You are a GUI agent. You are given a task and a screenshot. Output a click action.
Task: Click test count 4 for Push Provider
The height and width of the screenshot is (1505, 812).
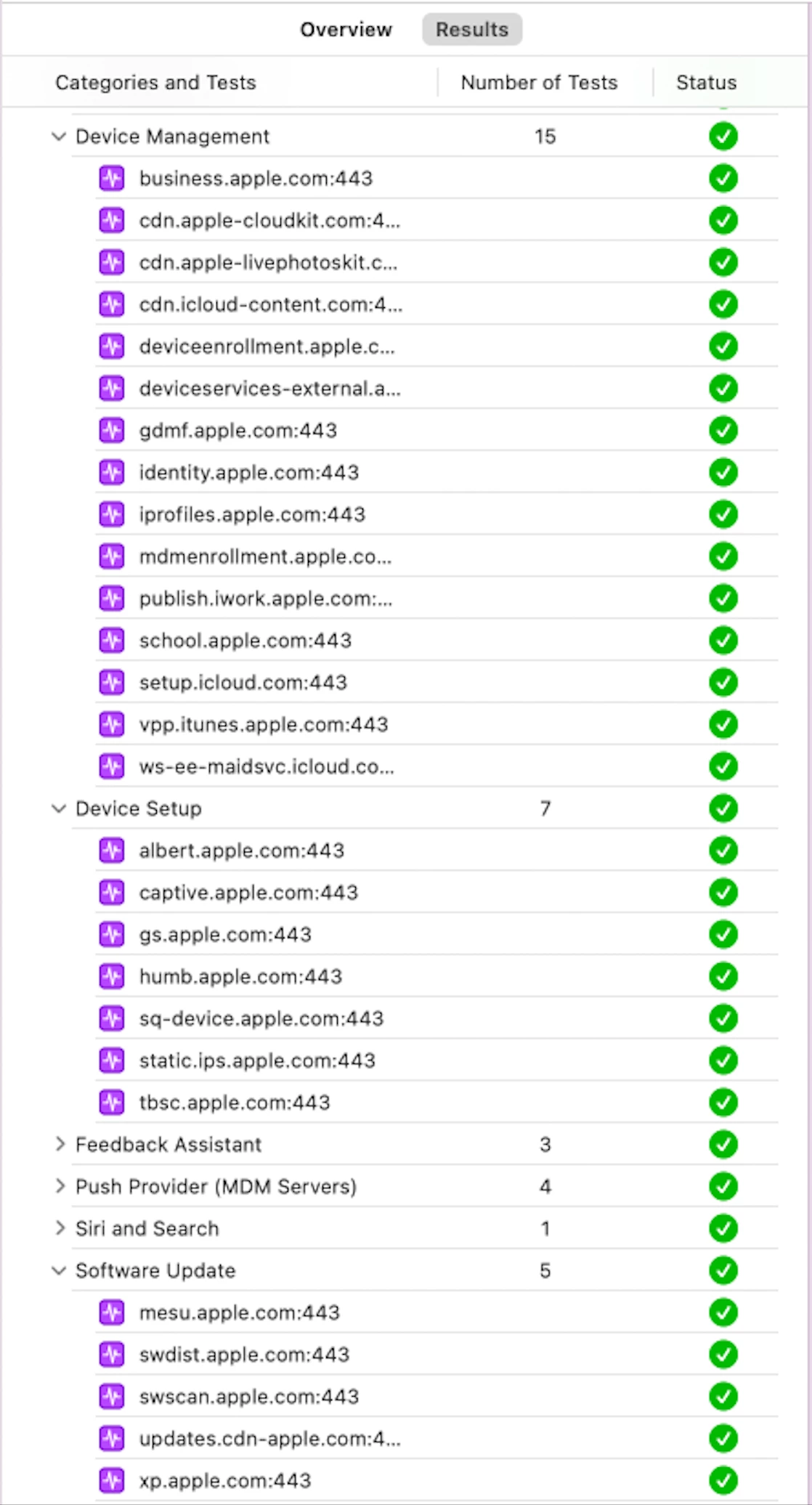tap(545, 1186)
